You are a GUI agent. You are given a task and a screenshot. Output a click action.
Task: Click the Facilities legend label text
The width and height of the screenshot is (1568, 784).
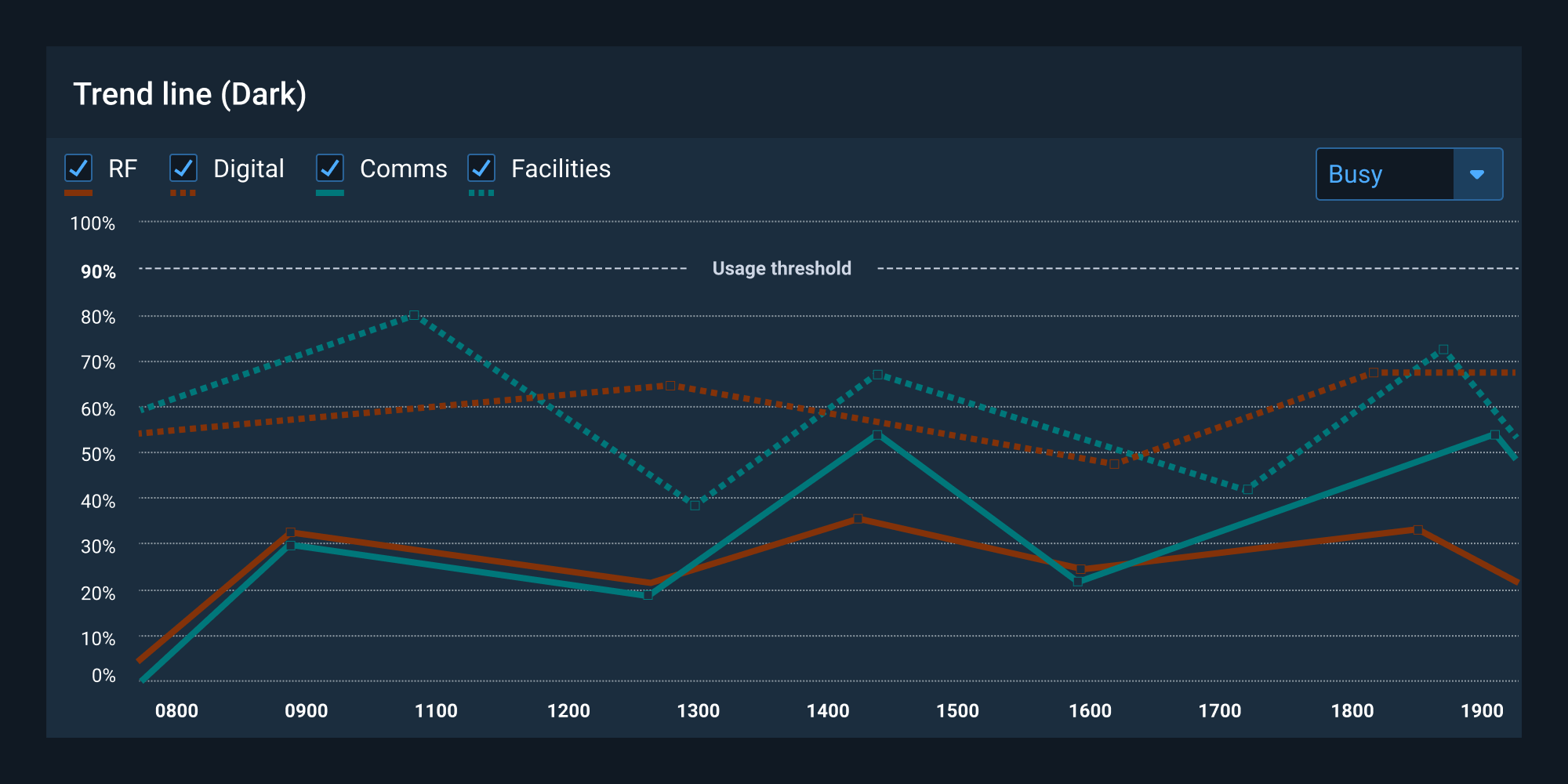tap(561, 169)
